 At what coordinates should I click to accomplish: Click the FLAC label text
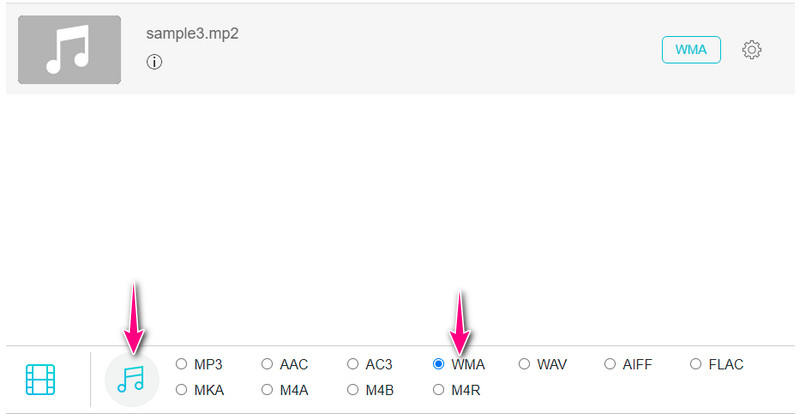point(725,364)
